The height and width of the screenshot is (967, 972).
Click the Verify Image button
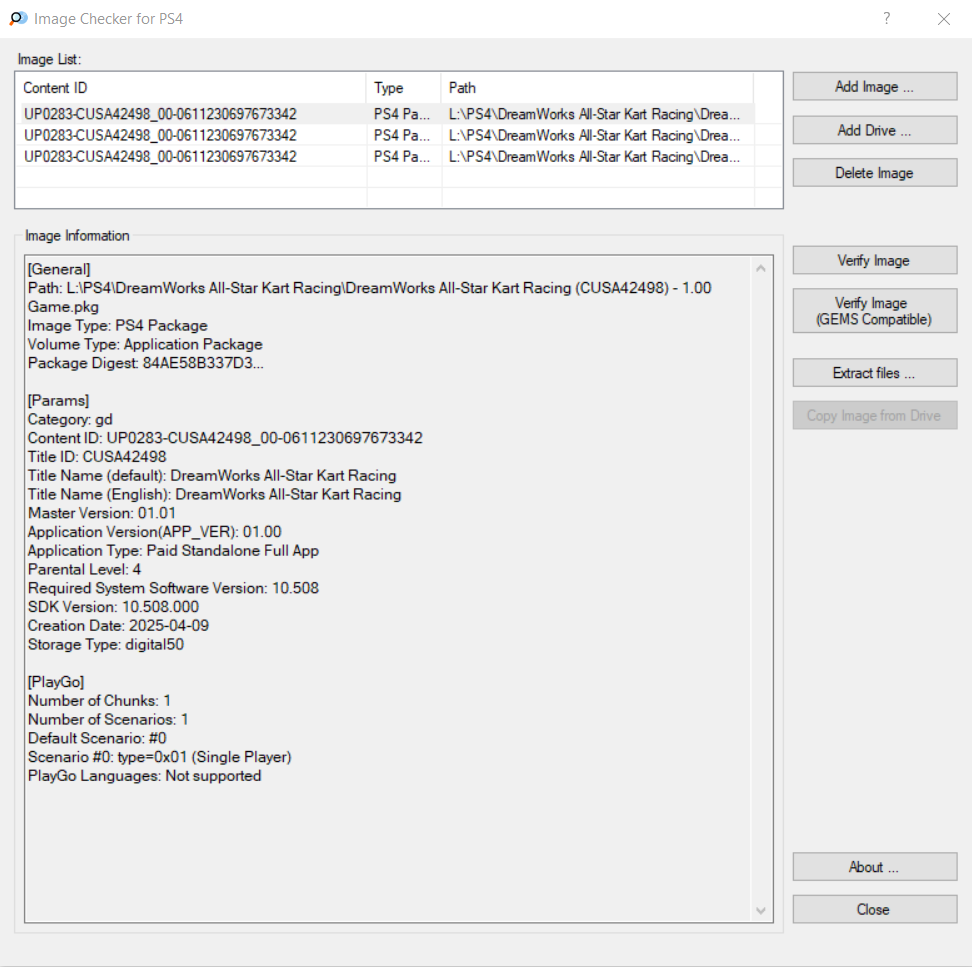click(x=875, y=260)
